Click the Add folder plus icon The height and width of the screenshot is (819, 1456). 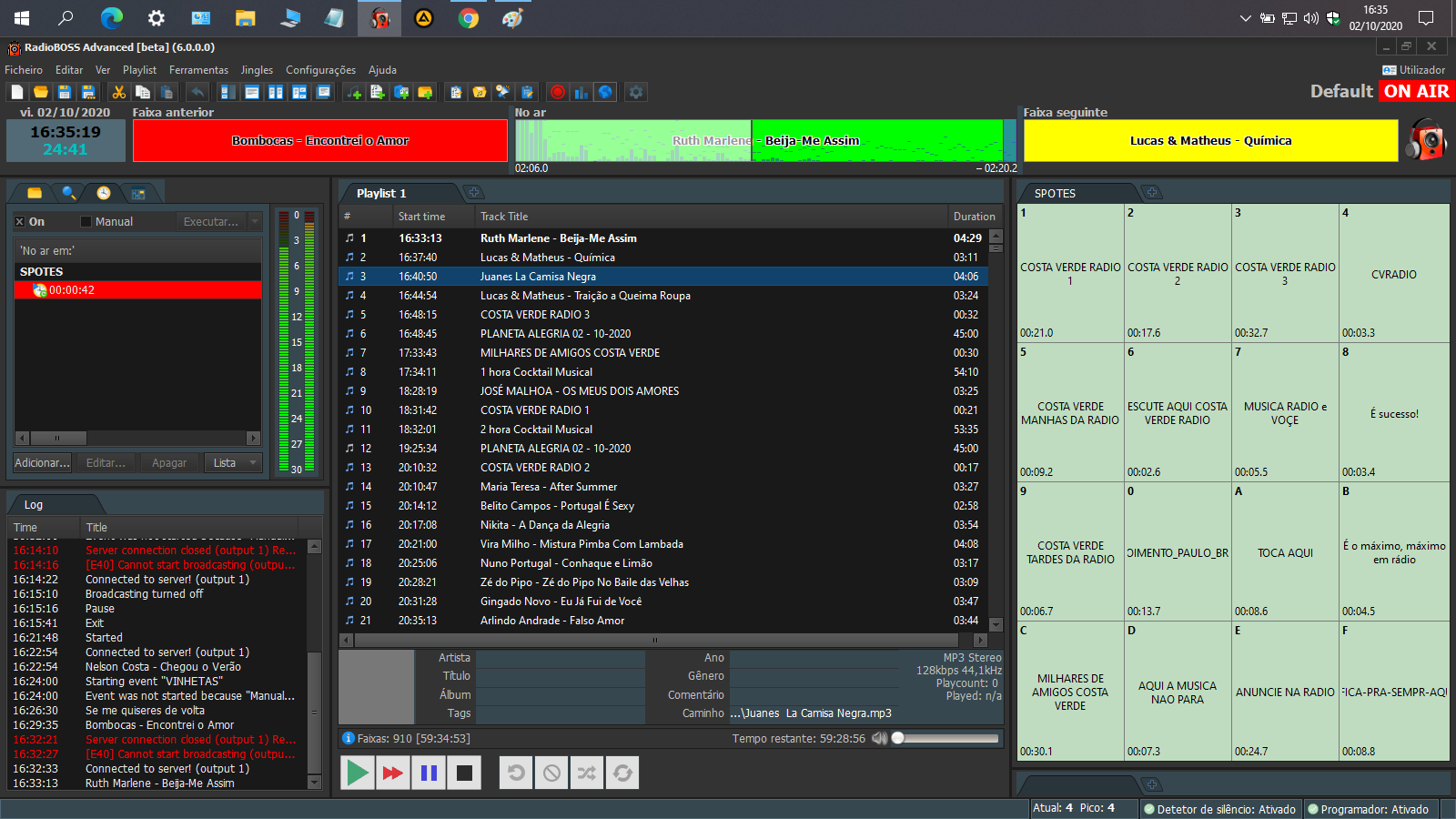click(x=425, y=92)
